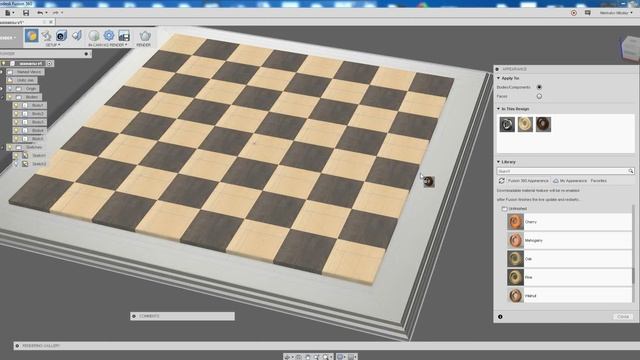The height and width of the screenshot is (360, 640).
Task: Select the Cherry wood material thumbnail
Action: [515, 222]
